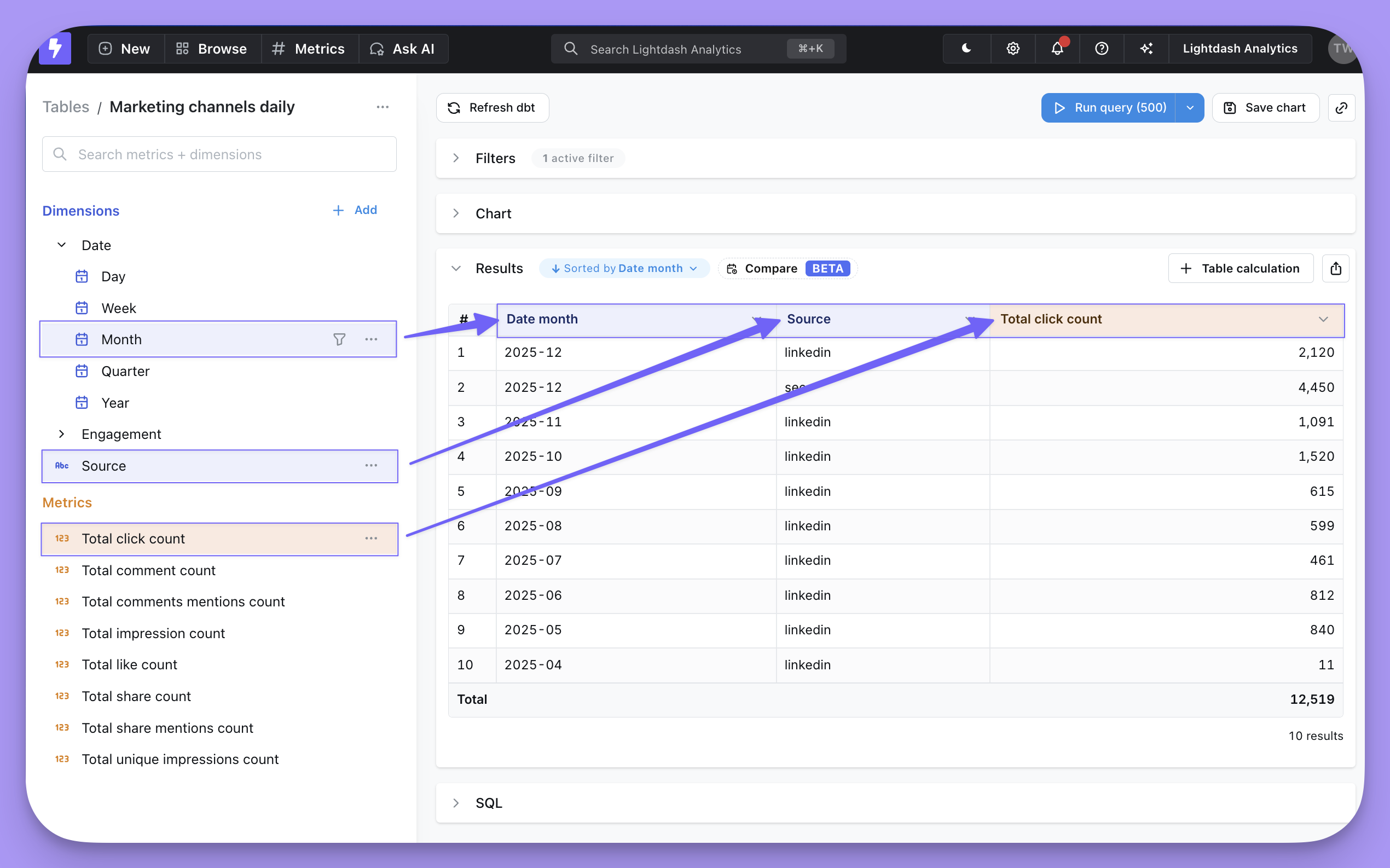Image resolution: width=1390 pixels, height=868 pixels.
Task: Open Run query dropdown arrow
Action: [1190, 108]
